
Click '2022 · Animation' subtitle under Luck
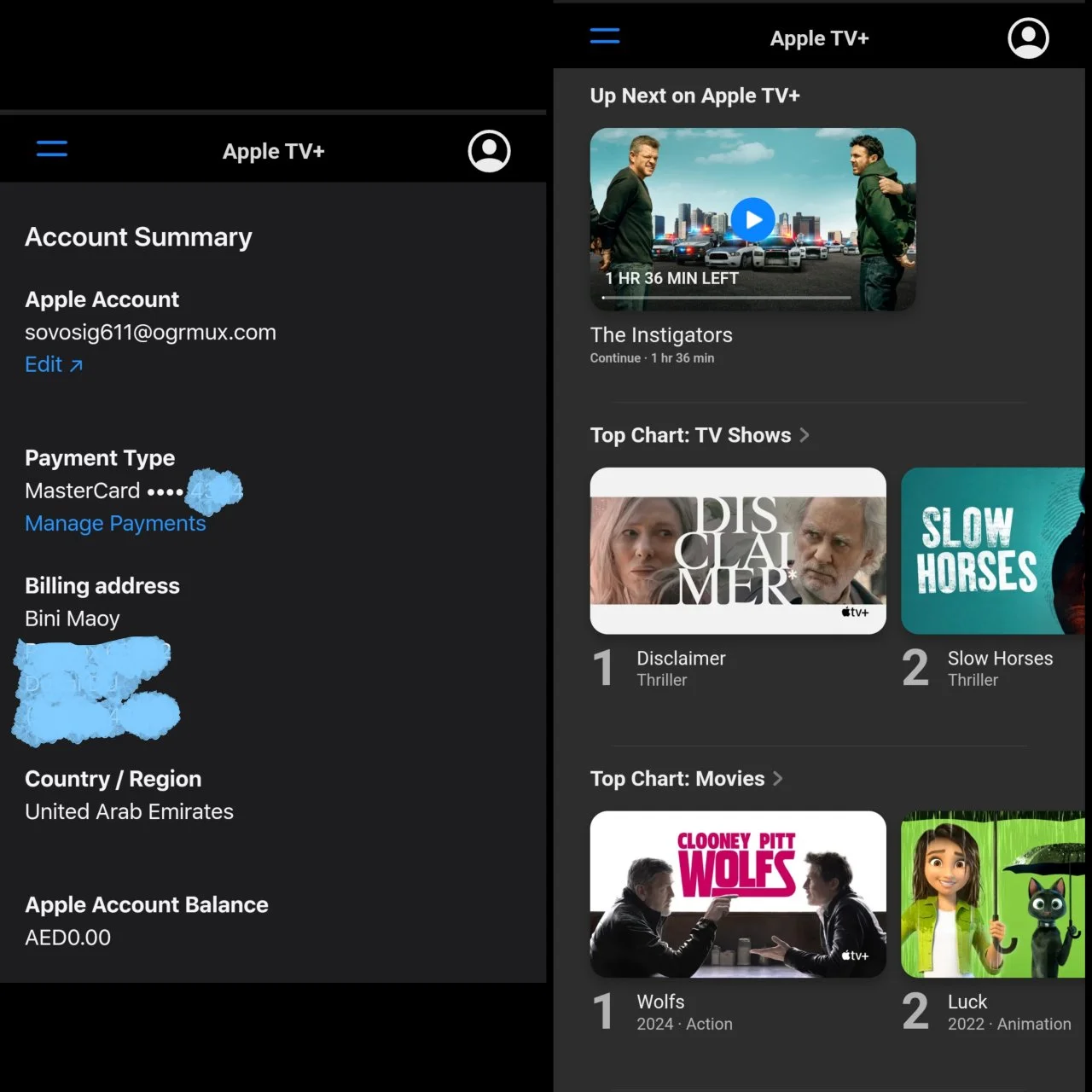[x=1009, y=1024]
